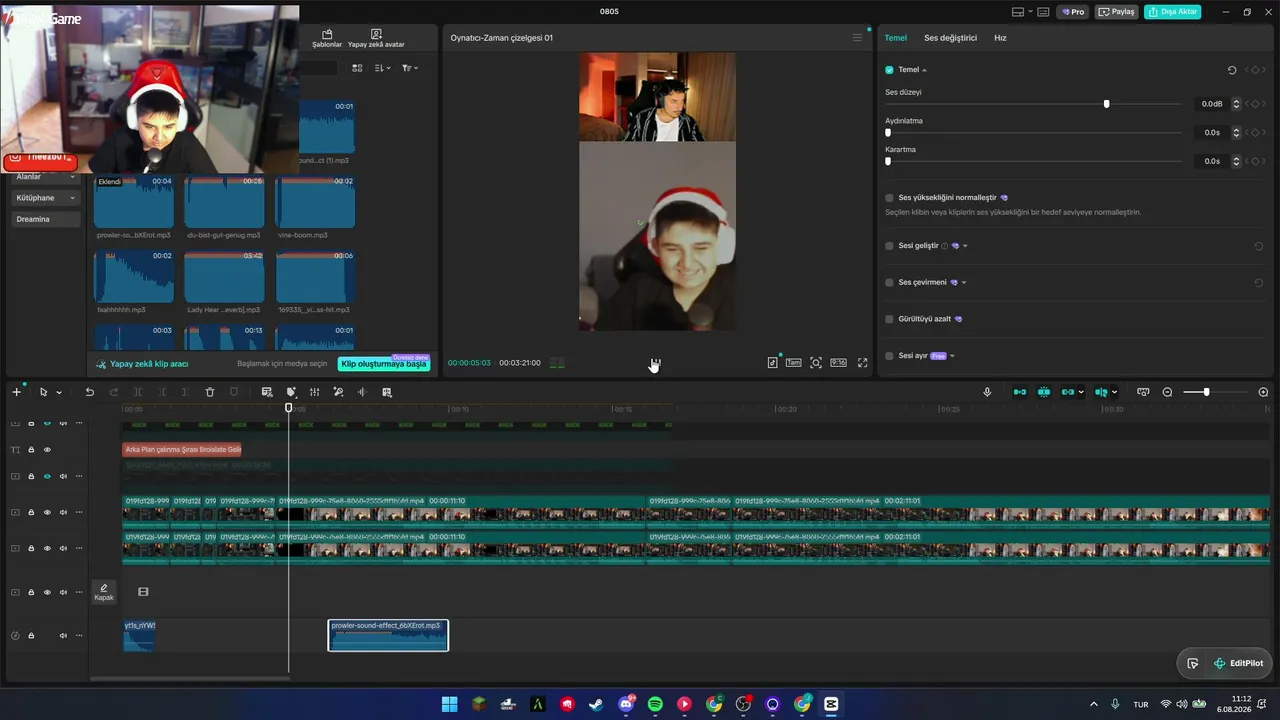Click the focus frame icon in the preview controls
The width and height of the screenshot is (1280, 720).
816,363
